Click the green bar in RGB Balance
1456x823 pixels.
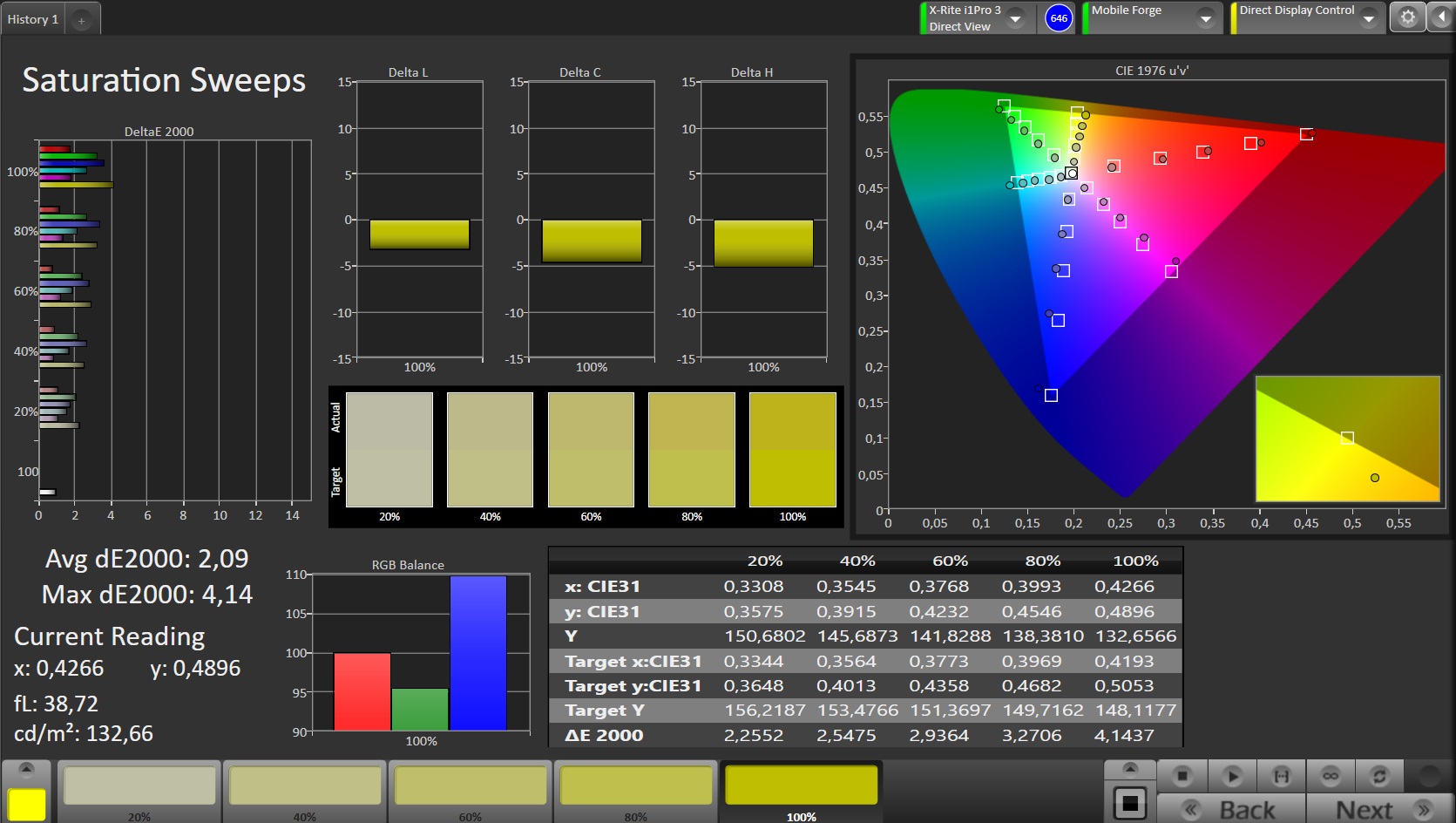point(420,710)
